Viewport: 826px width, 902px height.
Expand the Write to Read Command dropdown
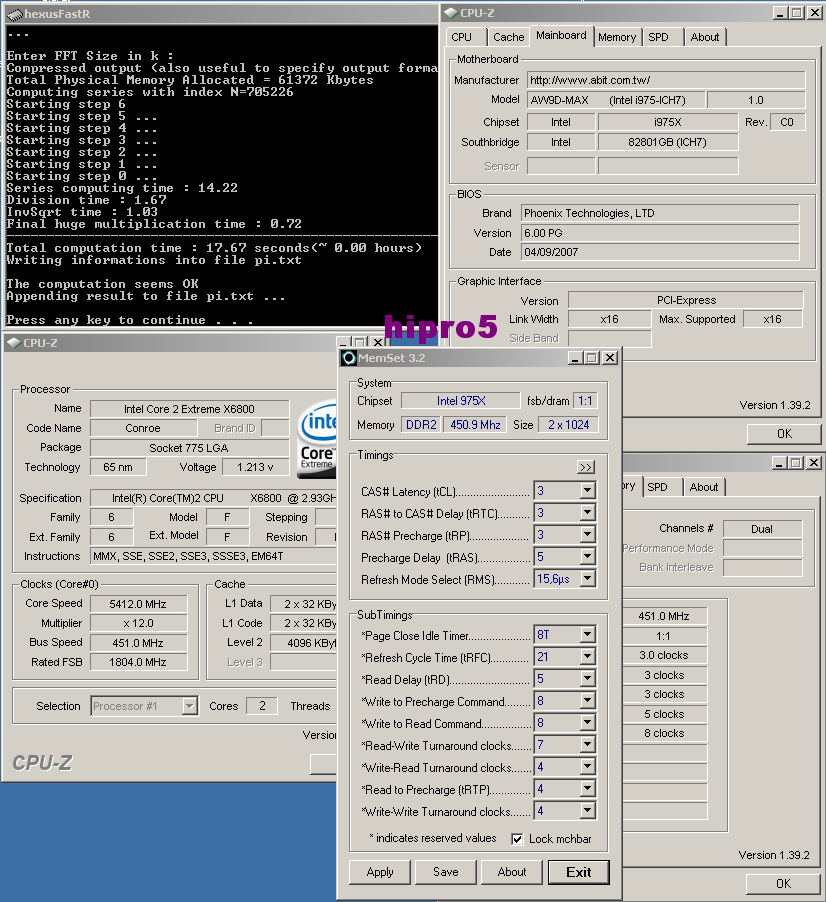587,723
